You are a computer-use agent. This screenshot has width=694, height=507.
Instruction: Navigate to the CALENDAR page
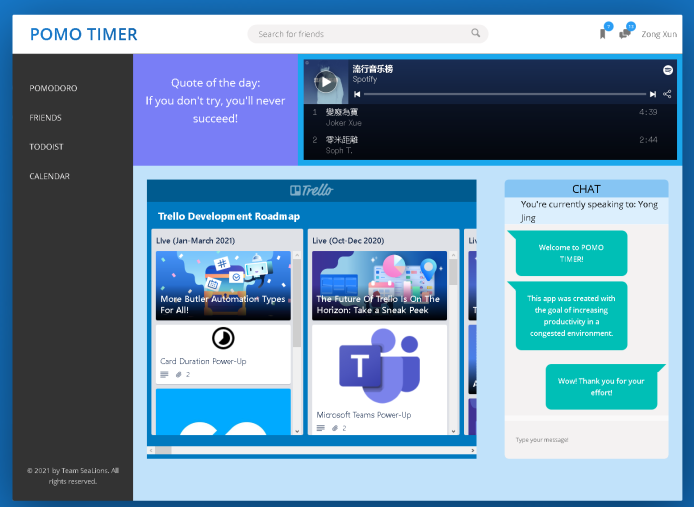[50, 176]
